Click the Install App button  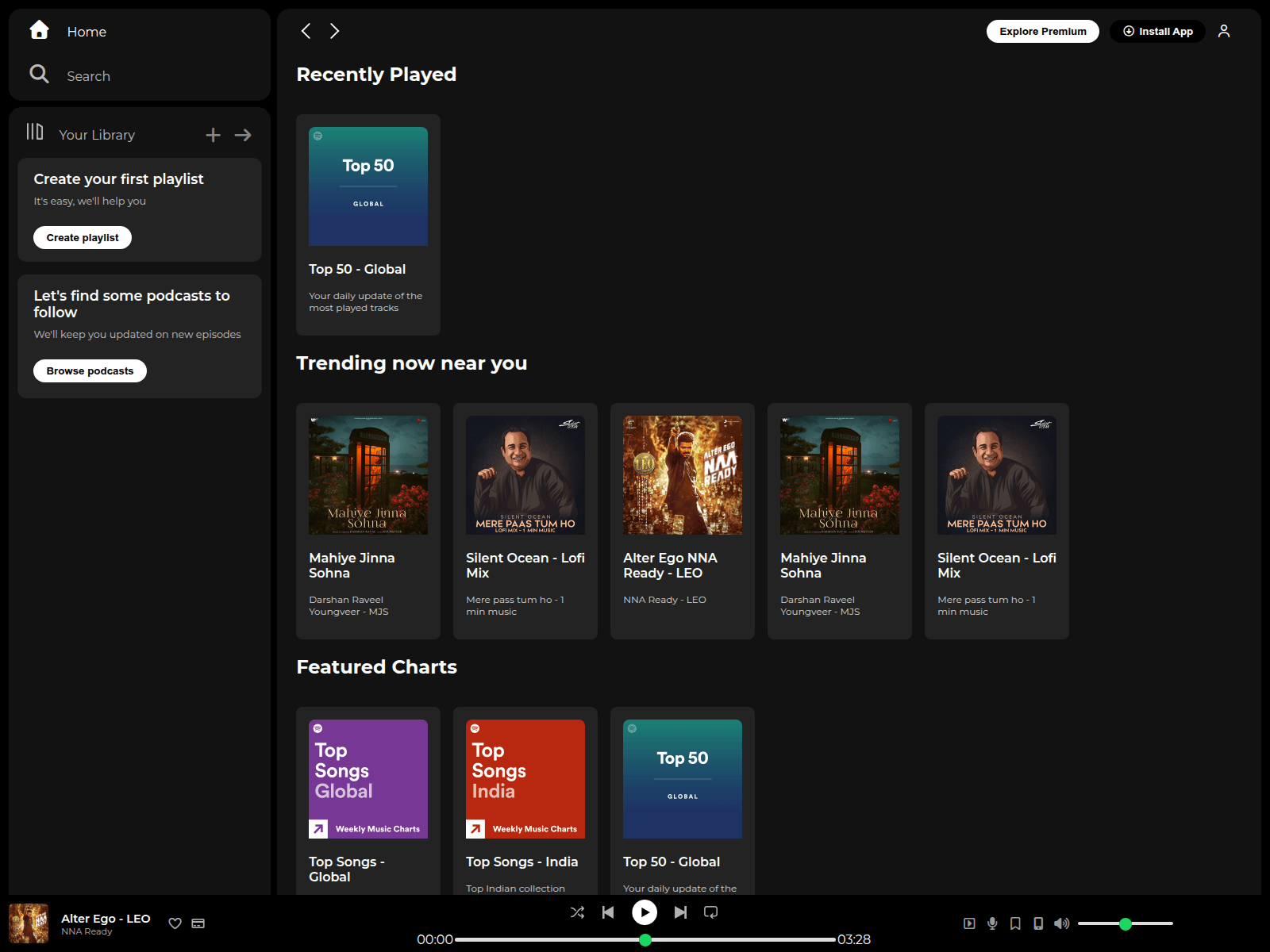pos(1157,31)
